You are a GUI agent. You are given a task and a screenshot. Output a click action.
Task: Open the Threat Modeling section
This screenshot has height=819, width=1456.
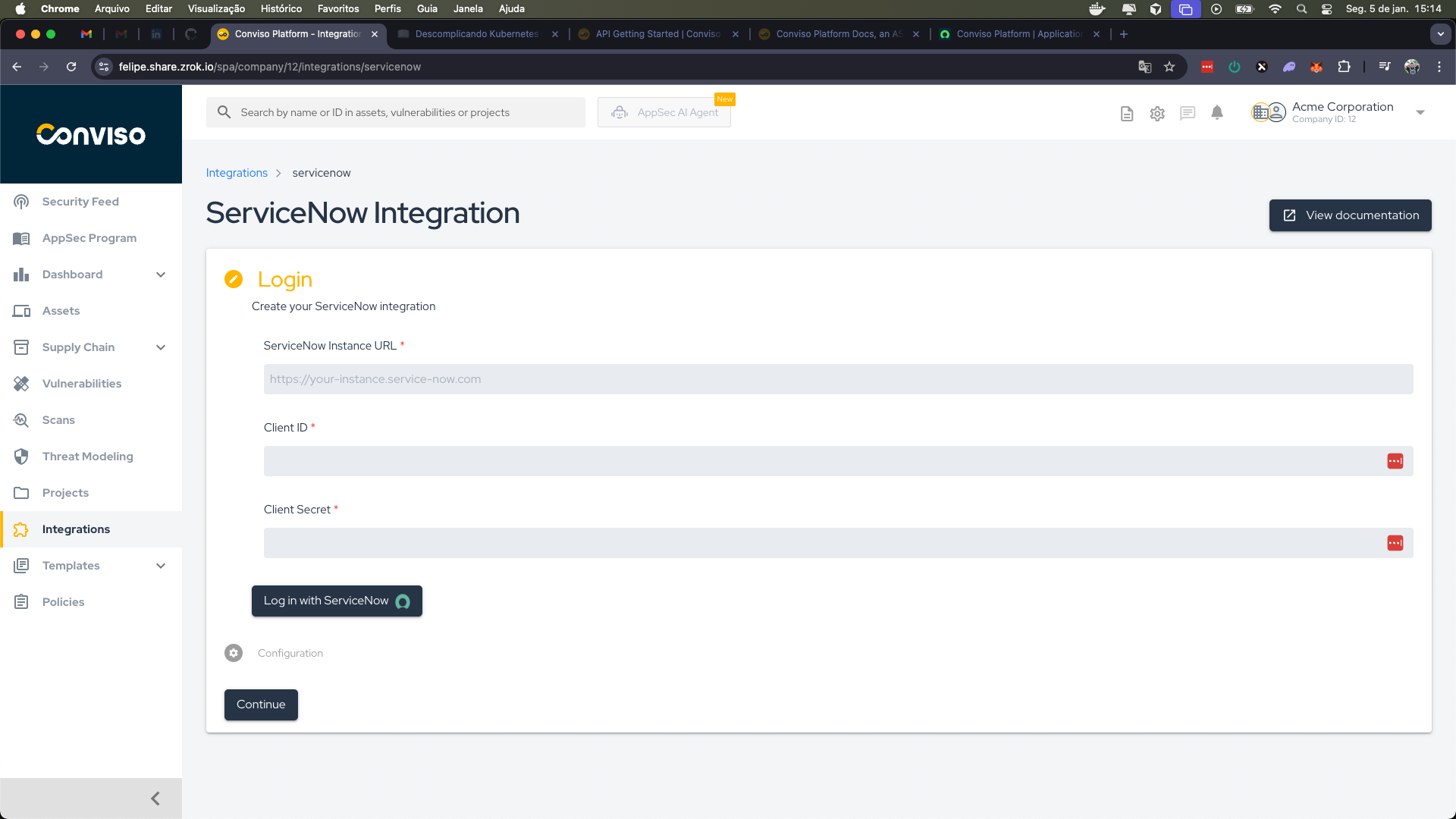click(87, 456)
